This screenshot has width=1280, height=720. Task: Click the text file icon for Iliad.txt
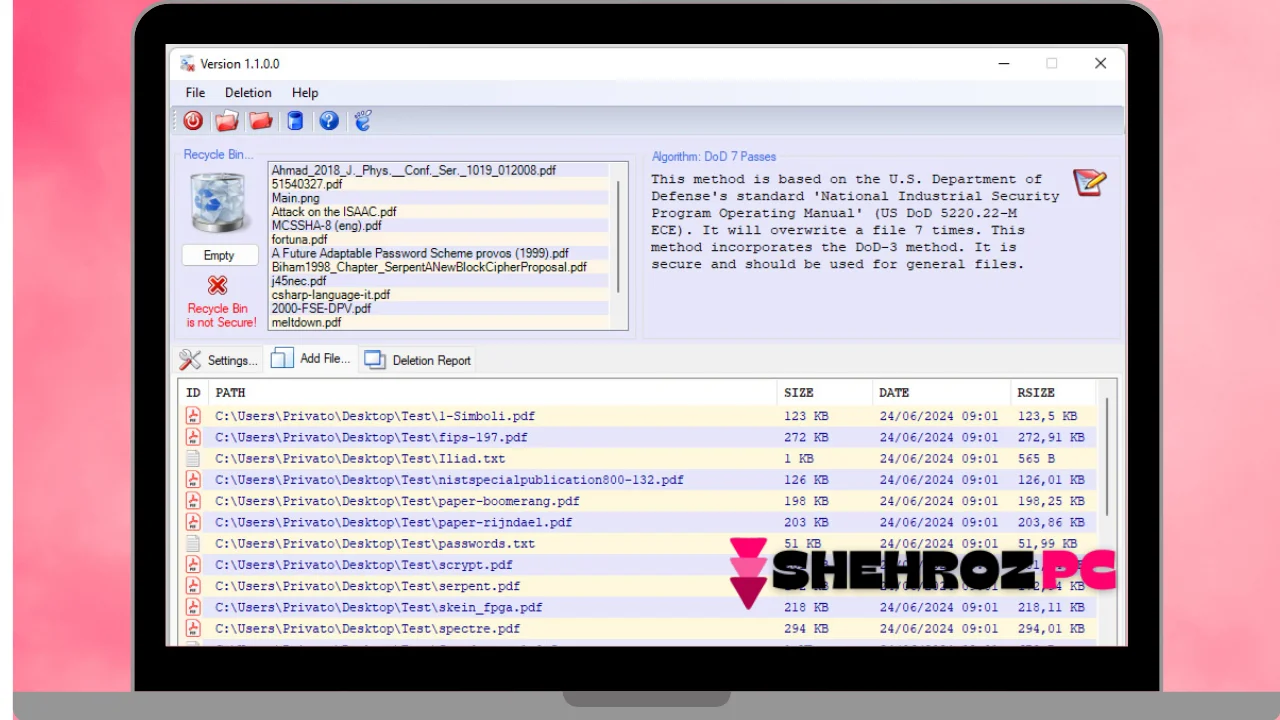tap(193, 459)
